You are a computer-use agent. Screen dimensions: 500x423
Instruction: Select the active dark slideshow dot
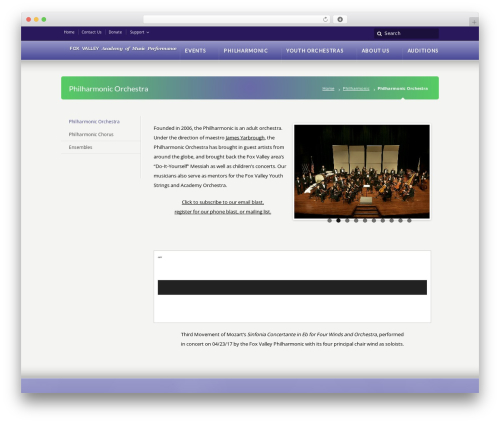pyautogui.click(x=338, y=220)
